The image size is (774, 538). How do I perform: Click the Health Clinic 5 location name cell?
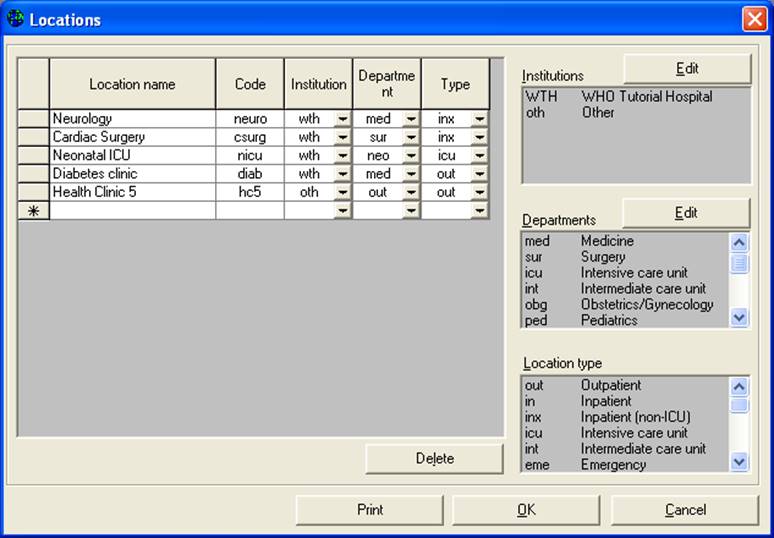[x=133, y=192]
